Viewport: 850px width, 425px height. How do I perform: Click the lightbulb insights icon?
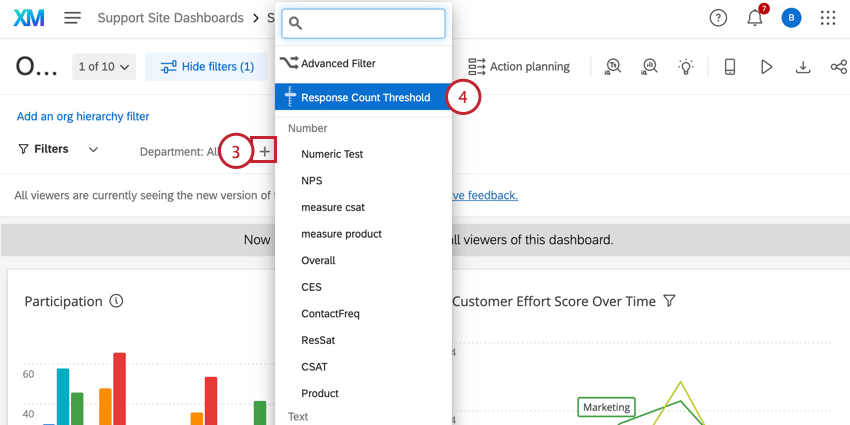(686, 67)
